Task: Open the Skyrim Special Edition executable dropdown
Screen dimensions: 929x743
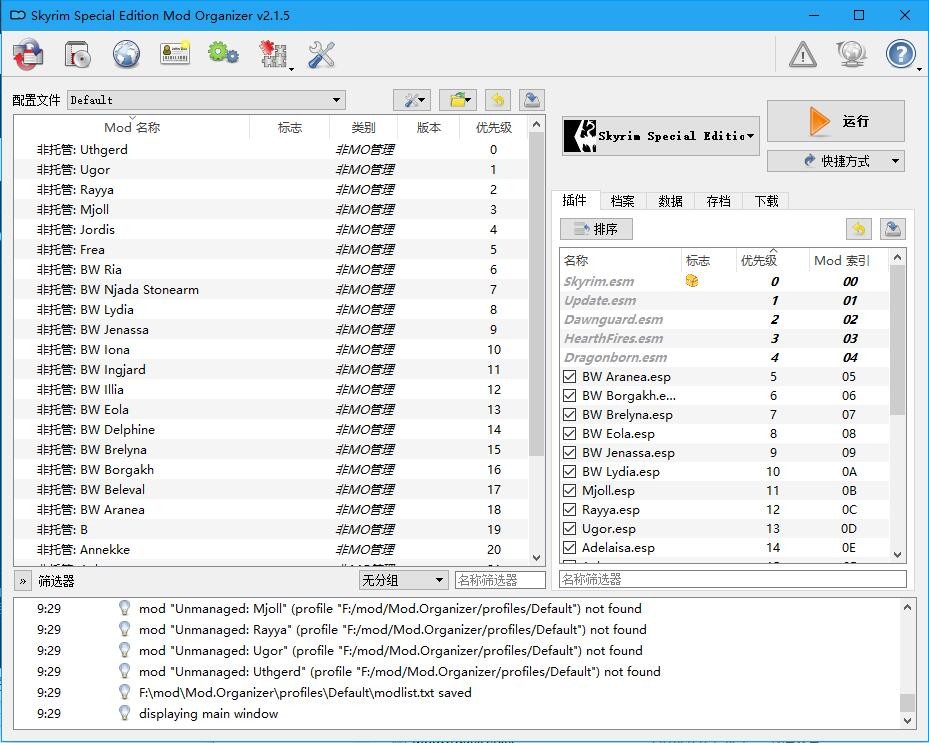Action: tap(661, 136)
